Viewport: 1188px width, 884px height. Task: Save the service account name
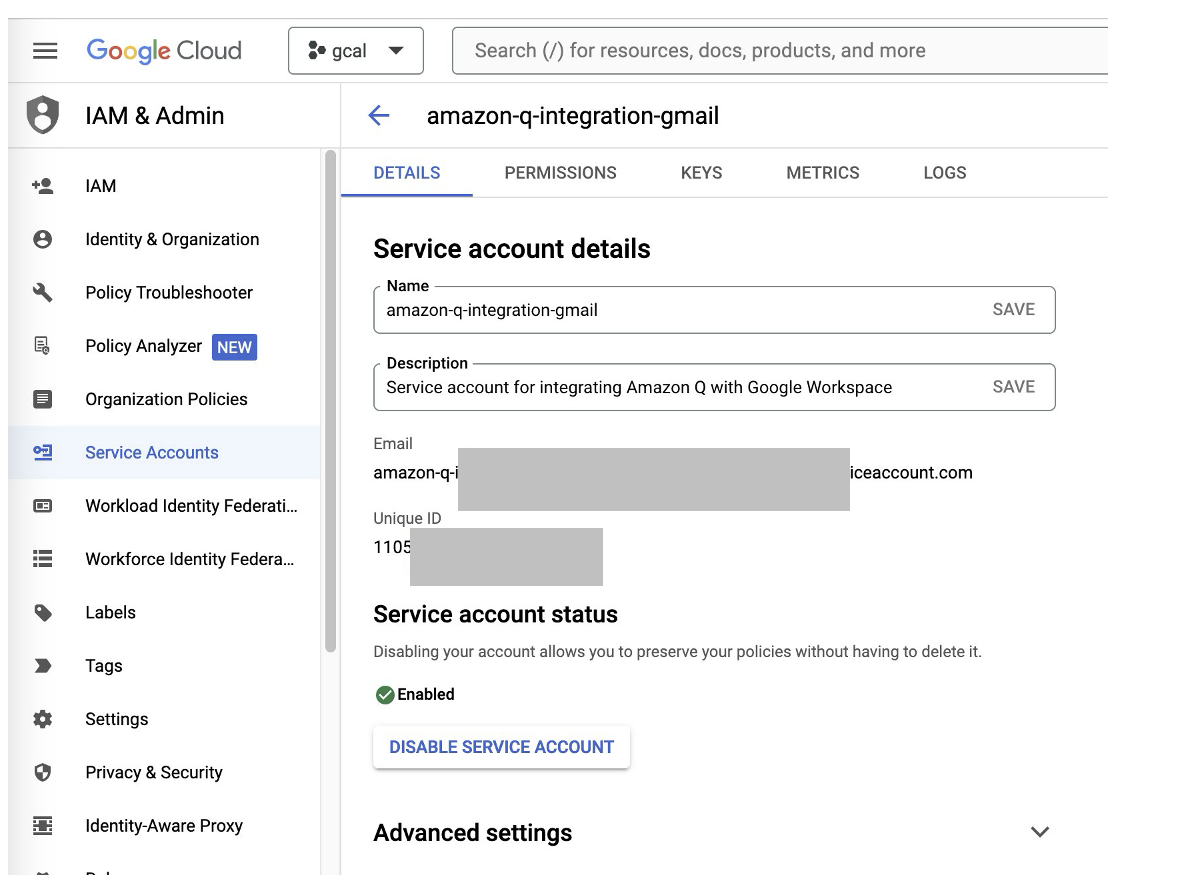click(x=1013, y=310)
